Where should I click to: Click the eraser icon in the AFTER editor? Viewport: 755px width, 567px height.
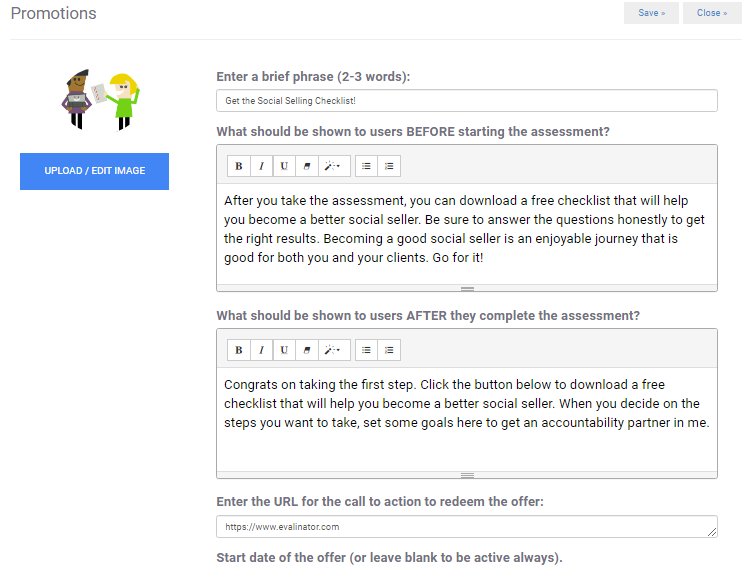(307, 350)
